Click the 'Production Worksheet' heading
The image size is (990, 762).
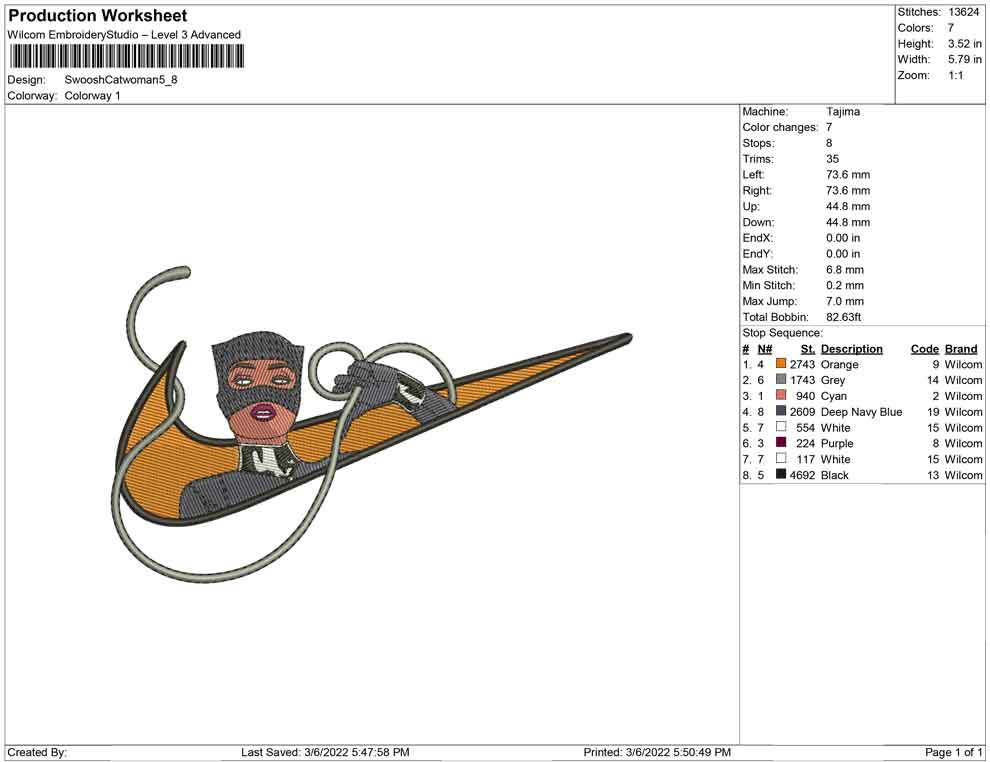point(98,16)
